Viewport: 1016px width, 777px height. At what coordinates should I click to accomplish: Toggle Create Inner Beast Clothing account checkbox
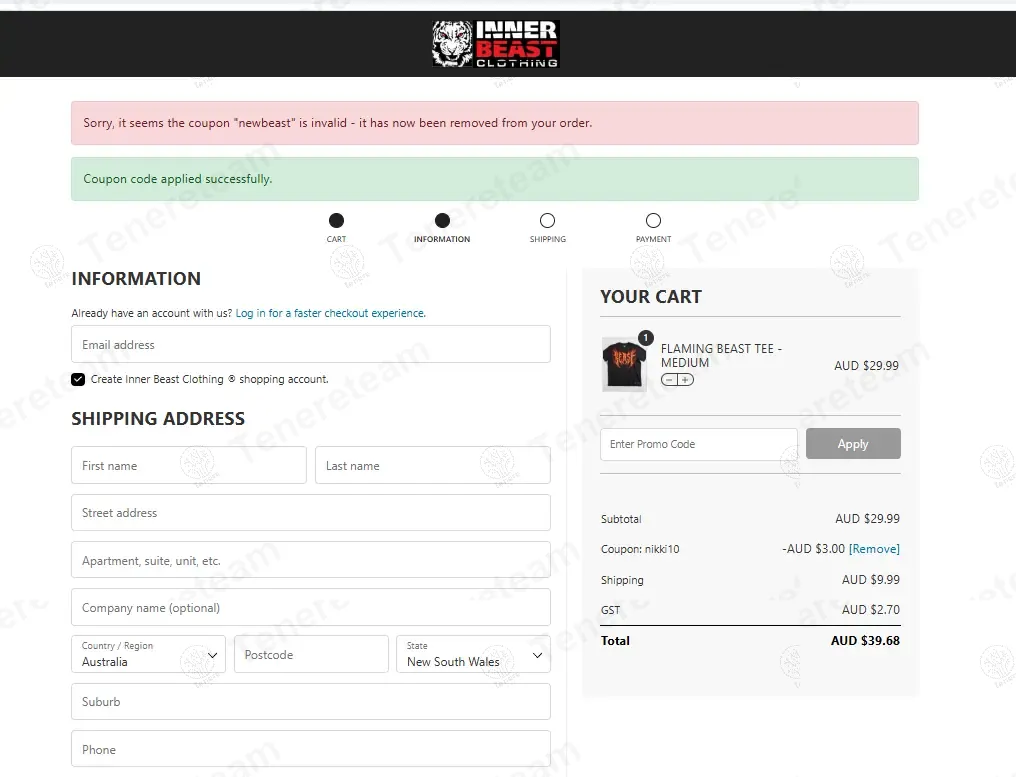[x=78, y=379]
